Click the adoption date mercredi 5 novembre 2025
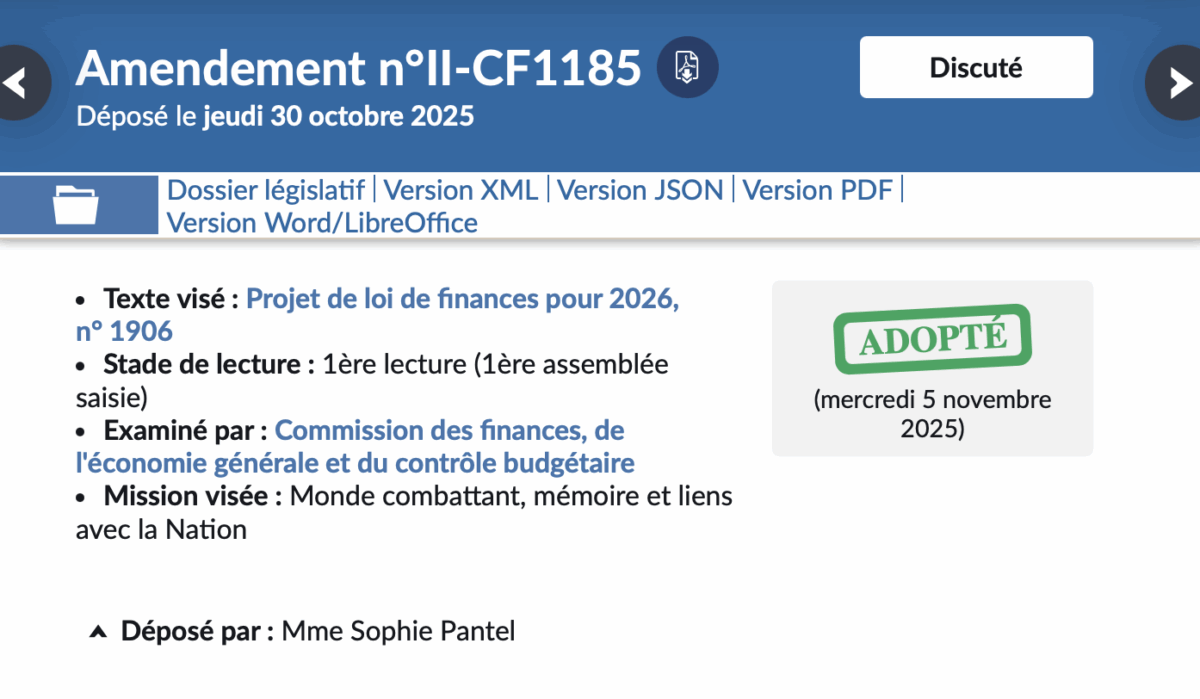The image size is (1200, 699). click(x=932, y=414)
